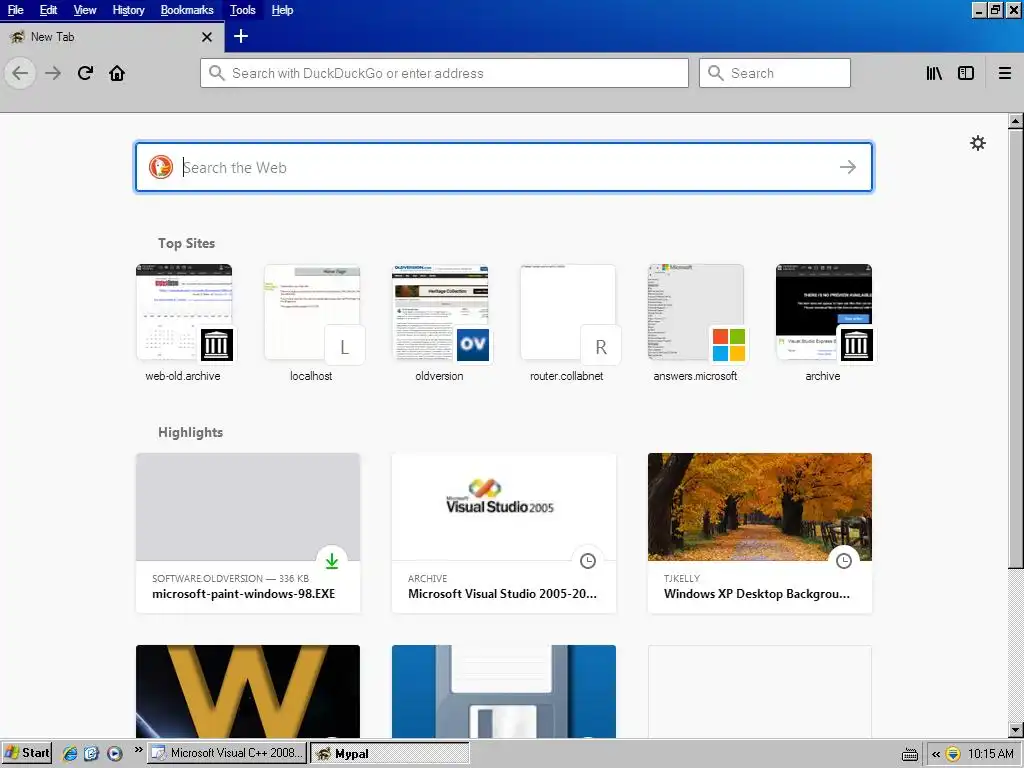Click the forward navigation arrow
Screen dimensions: 1024x768
click(x=53, y=73)
